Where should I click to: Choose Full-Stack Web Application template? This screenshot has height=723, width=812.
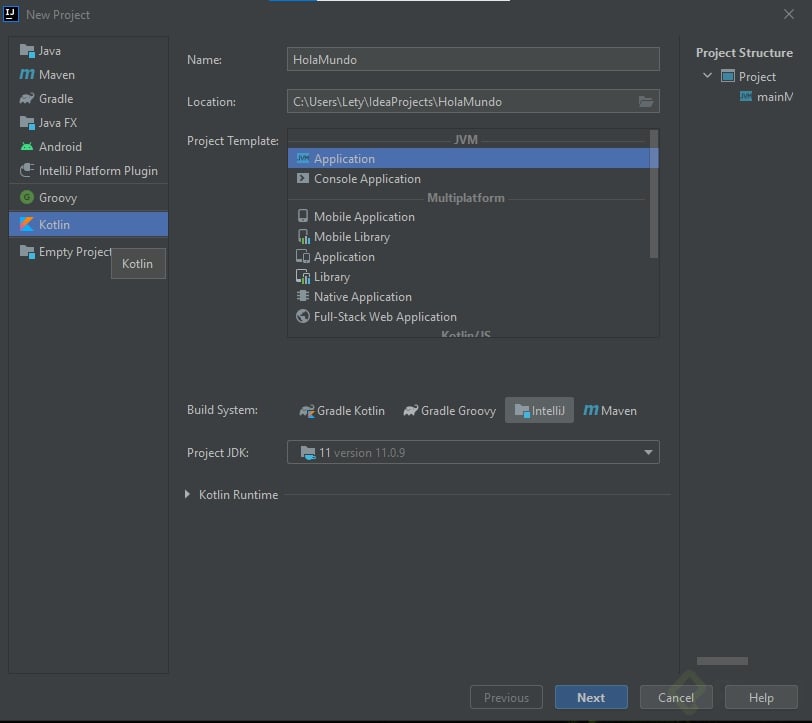[469, 316]
